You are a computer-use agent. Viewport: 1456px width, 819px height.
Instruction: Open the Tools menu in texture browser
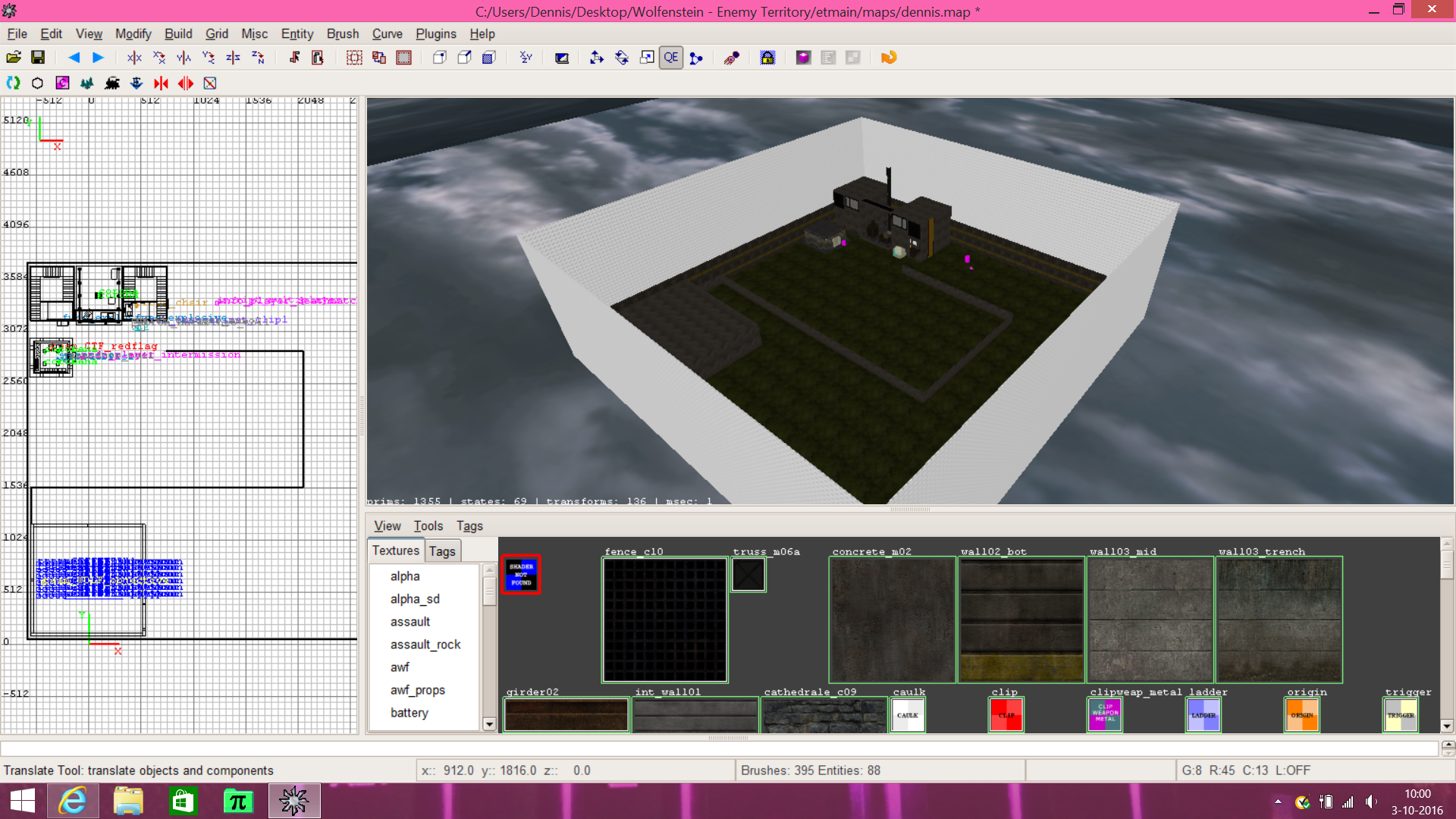pos(428,526)
